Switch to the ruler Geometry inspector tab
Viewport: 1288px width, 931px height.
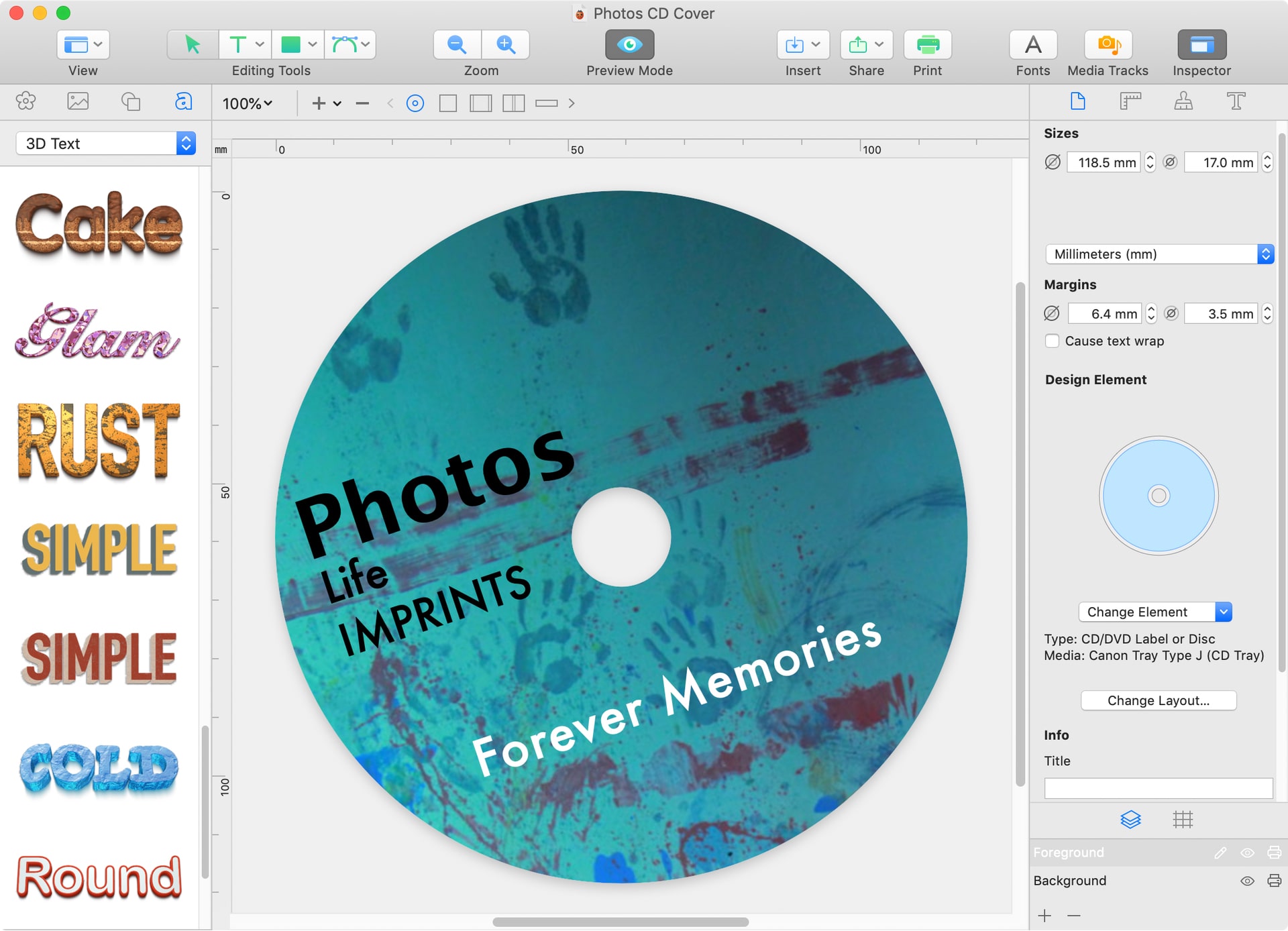[x=1130, y=101]
